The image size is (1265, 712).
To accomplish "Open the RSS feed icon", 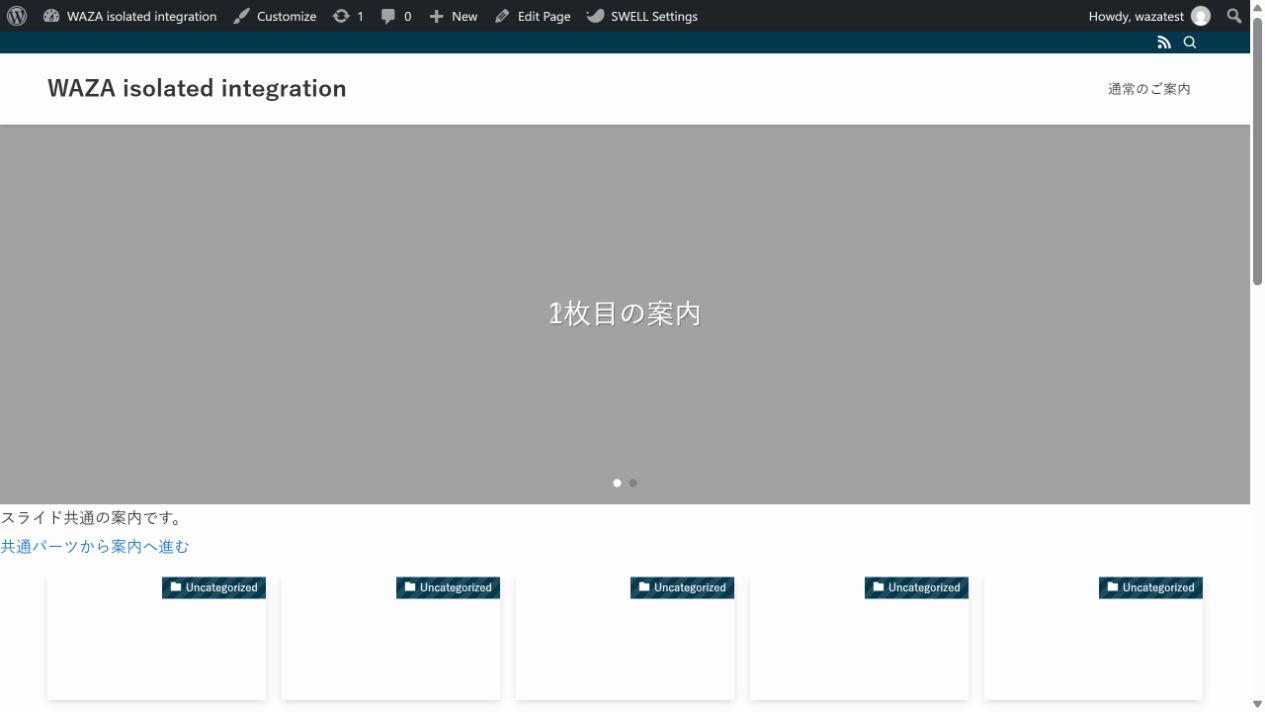I will pyautogui.click(x=1164, y=42).
